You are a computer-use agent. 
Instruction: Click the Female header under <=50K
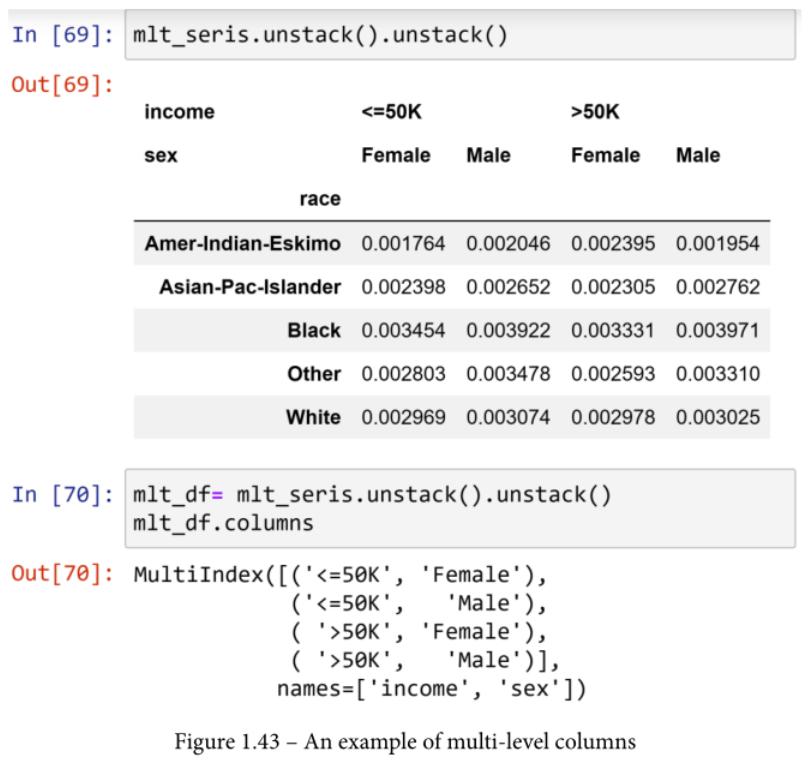(x=396, y=156)
